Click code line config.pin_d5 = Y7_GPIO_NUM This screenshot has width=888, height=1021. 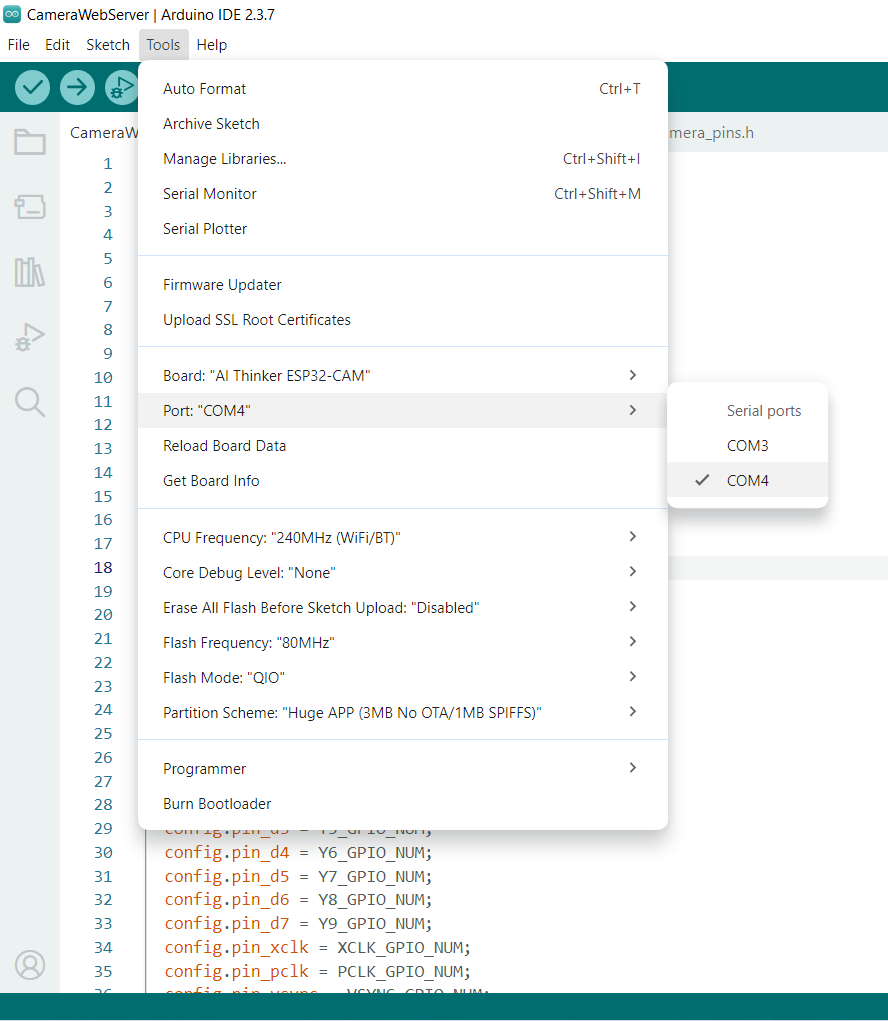[298, 876]
